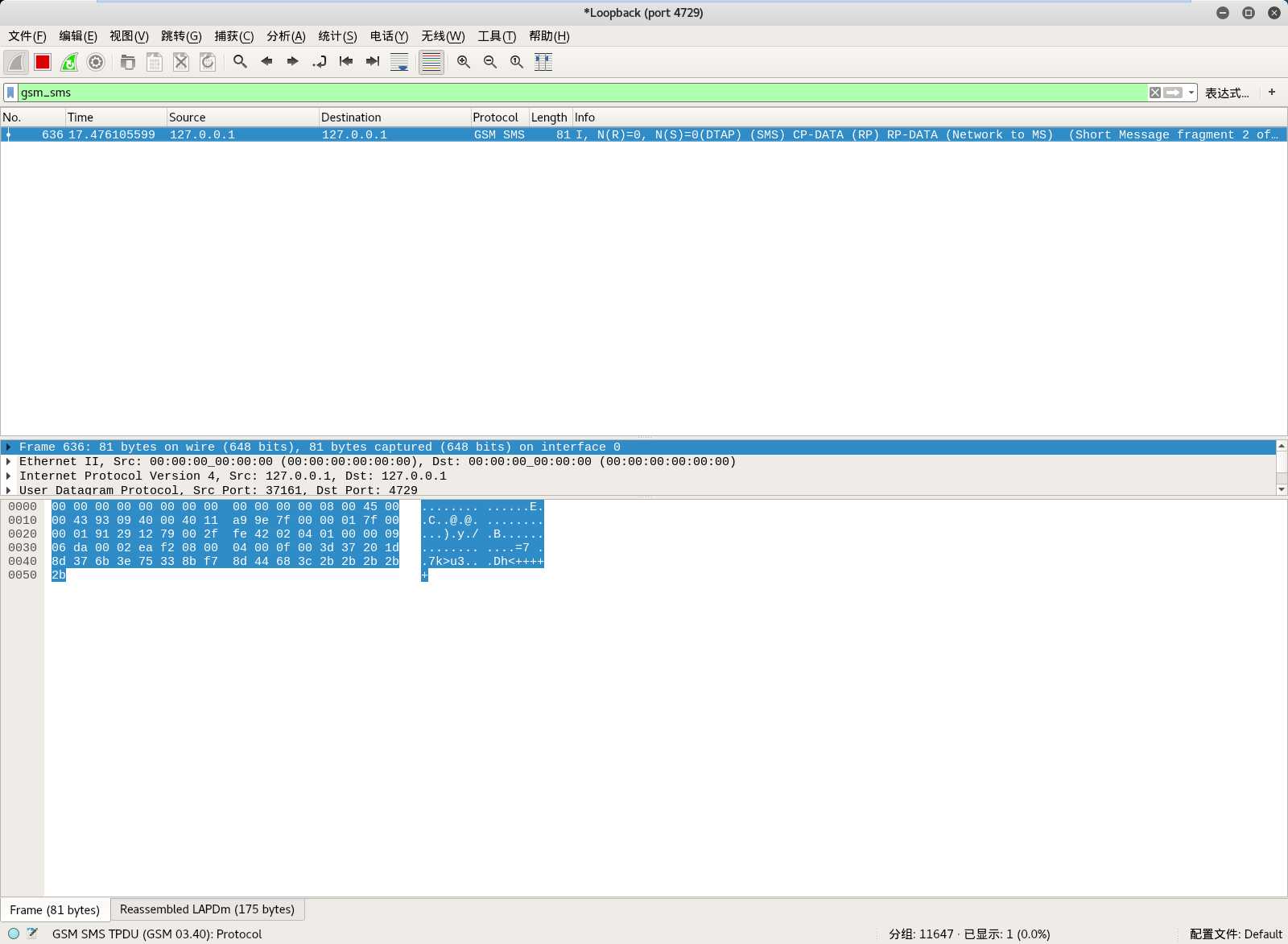Click 配置文件: Default profile in status bar

[x=1236, y=934]
